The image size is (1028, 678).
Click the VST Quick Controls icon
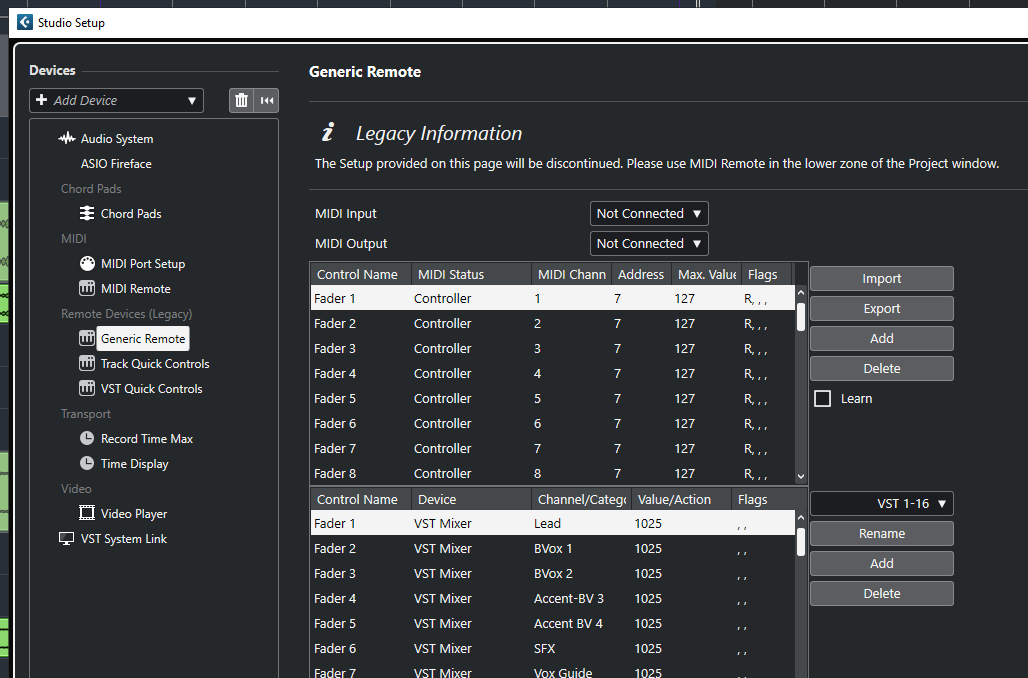(87, 388)
